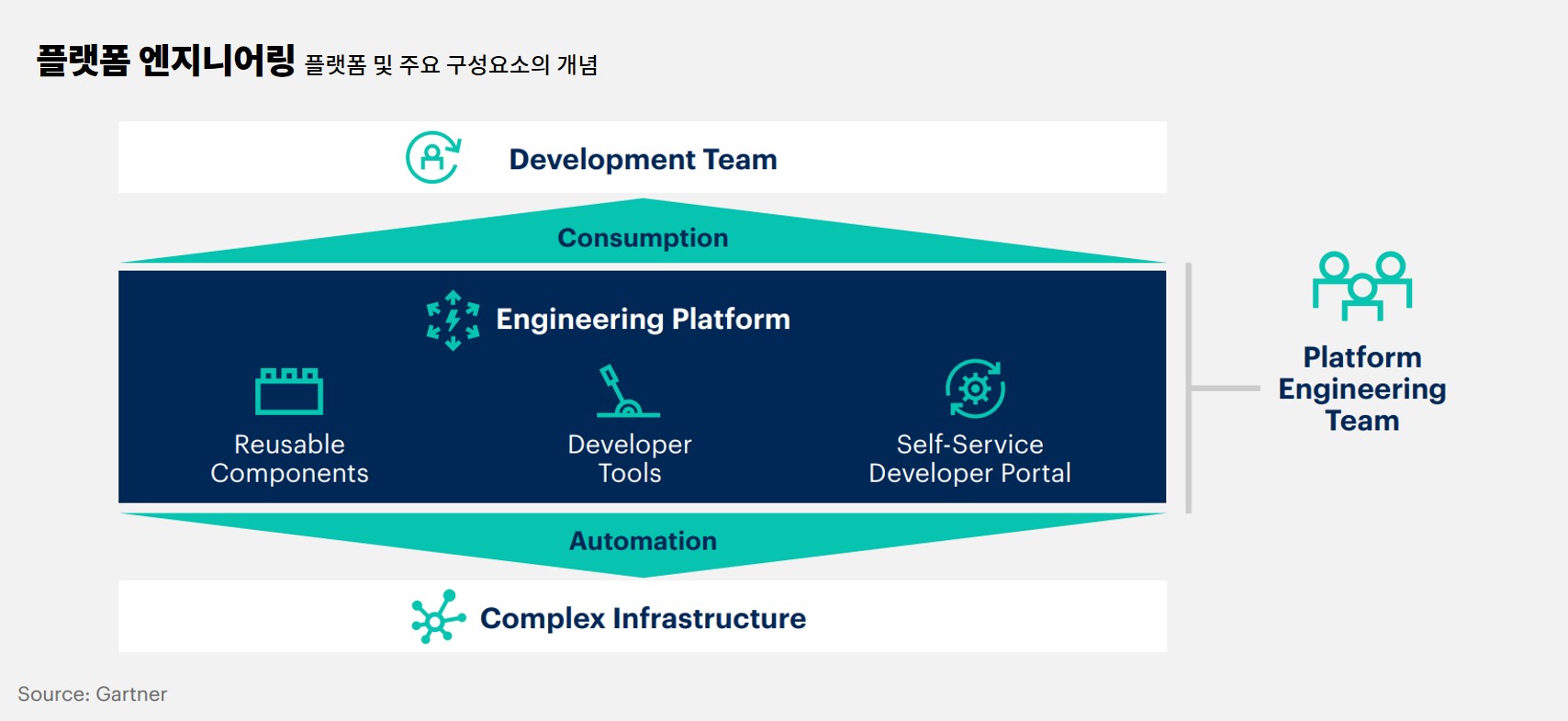Select the "Self-Service Developer Portal" text

coord(969,458)
